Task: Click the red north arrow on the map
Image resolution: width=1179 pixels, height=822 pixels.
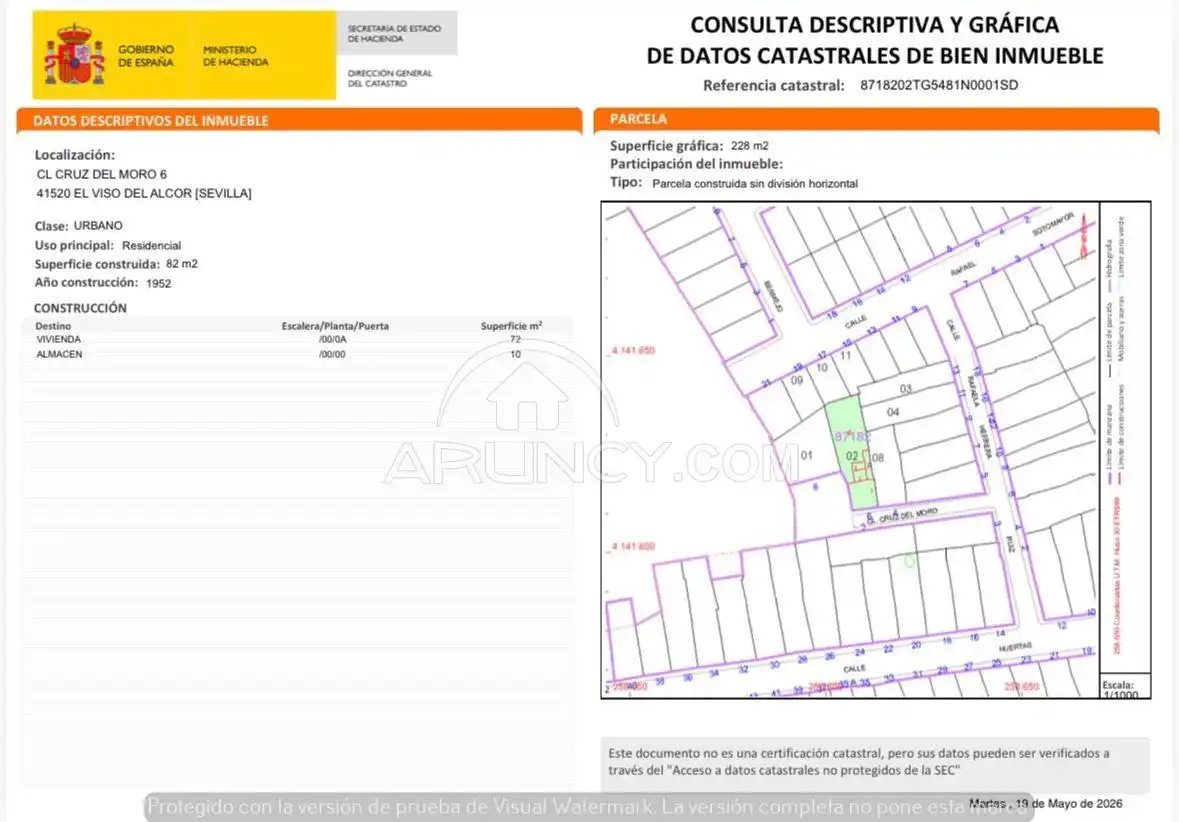Action: click(1084, 236)
